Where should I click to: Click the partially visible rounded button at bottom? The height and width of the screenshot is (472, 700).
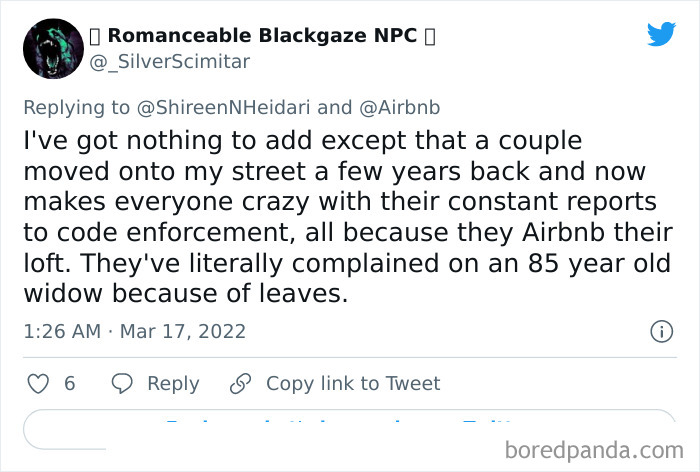(x=350, y=430)
